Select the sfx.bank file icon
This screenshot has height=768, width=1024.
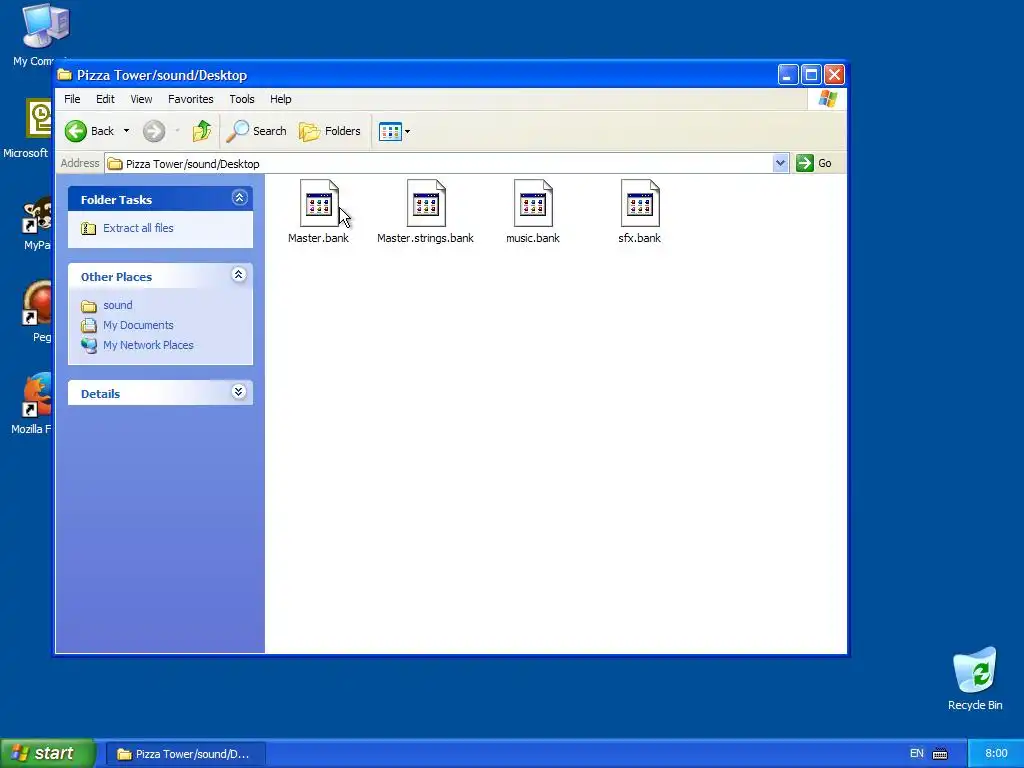[x=640, y=203]
